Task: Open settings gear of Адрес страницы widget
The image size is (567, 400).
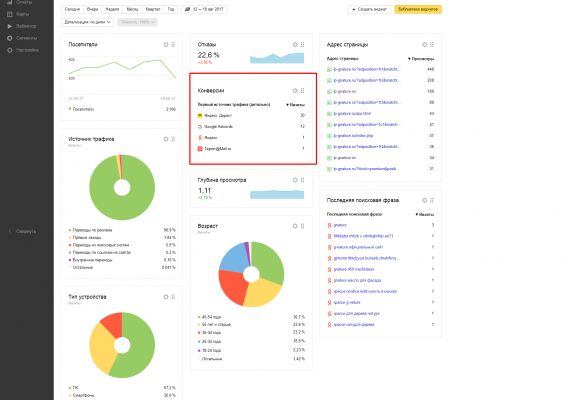Action: pyautogui.click(x=425, y=44)
